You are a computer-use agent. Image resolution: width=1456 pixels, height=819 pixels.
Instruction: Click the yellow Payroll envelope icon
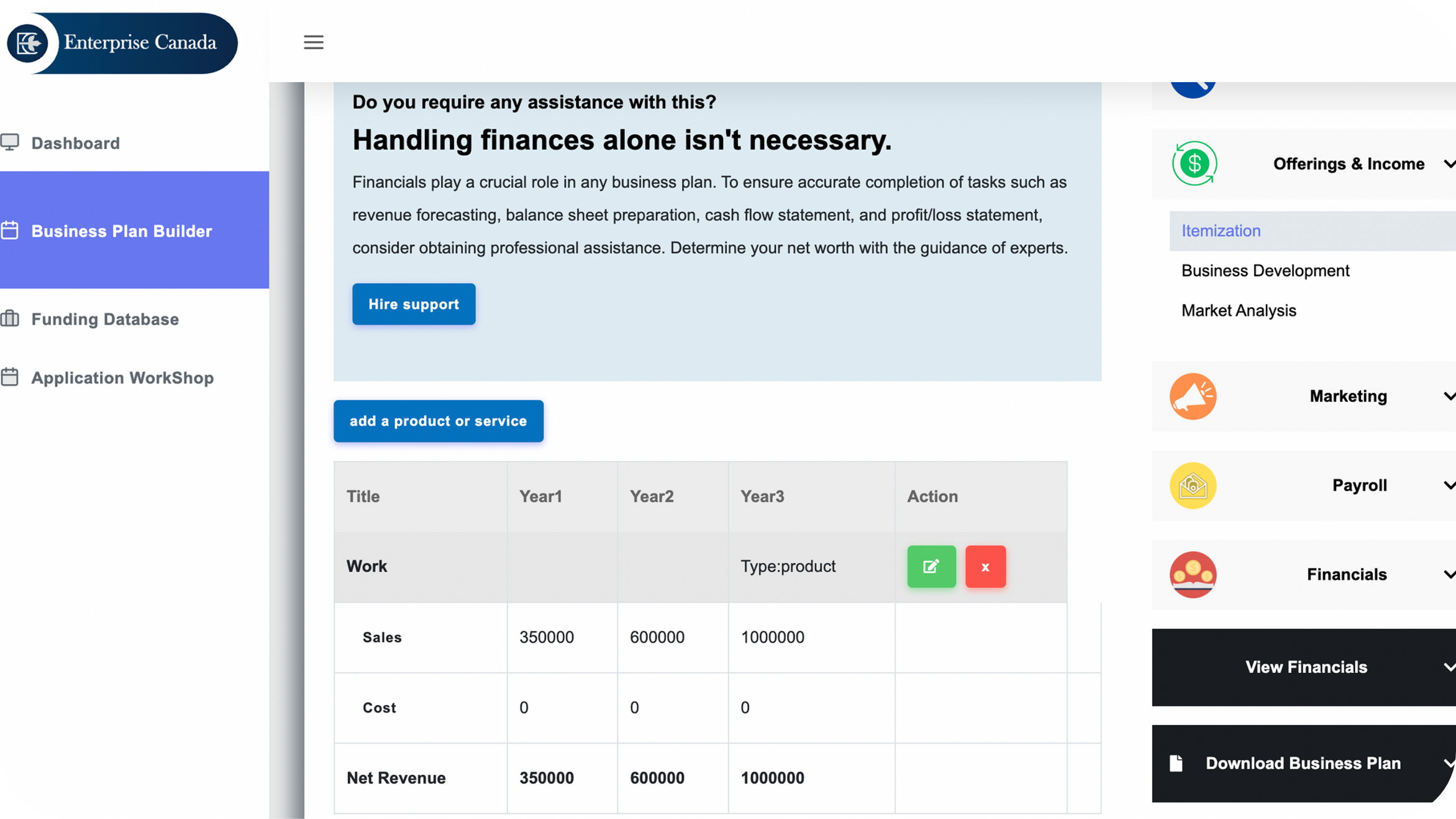click(1193, 485)
